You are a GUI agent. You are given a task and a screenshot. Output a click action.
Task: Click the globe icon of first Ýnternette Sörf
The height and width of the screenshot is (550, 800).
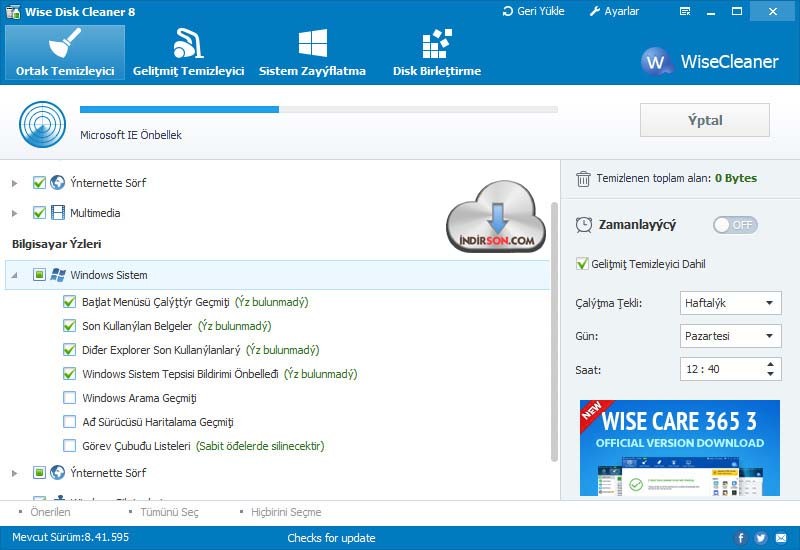tap(58, 183)
